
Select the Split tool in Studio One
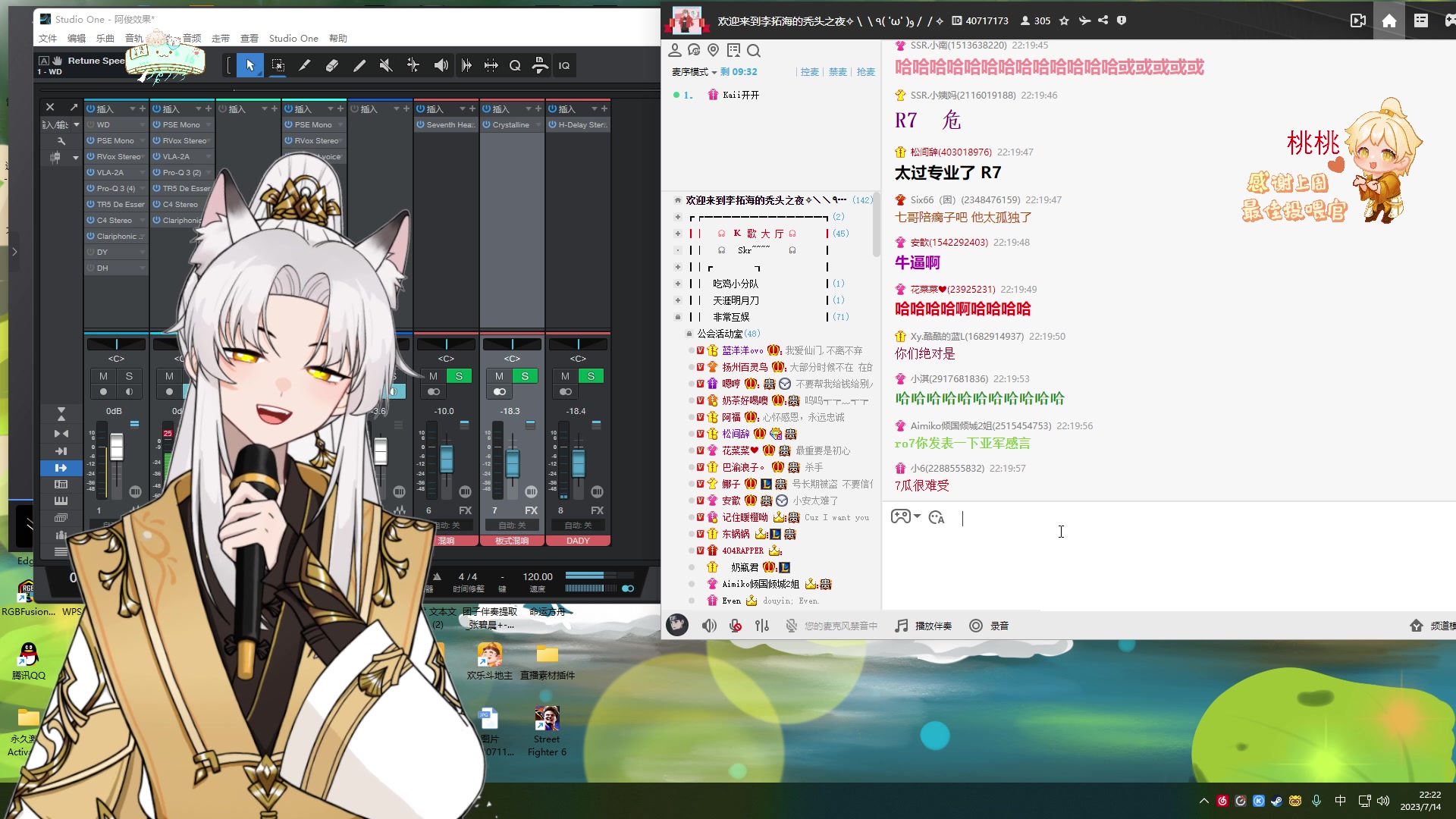304,66
